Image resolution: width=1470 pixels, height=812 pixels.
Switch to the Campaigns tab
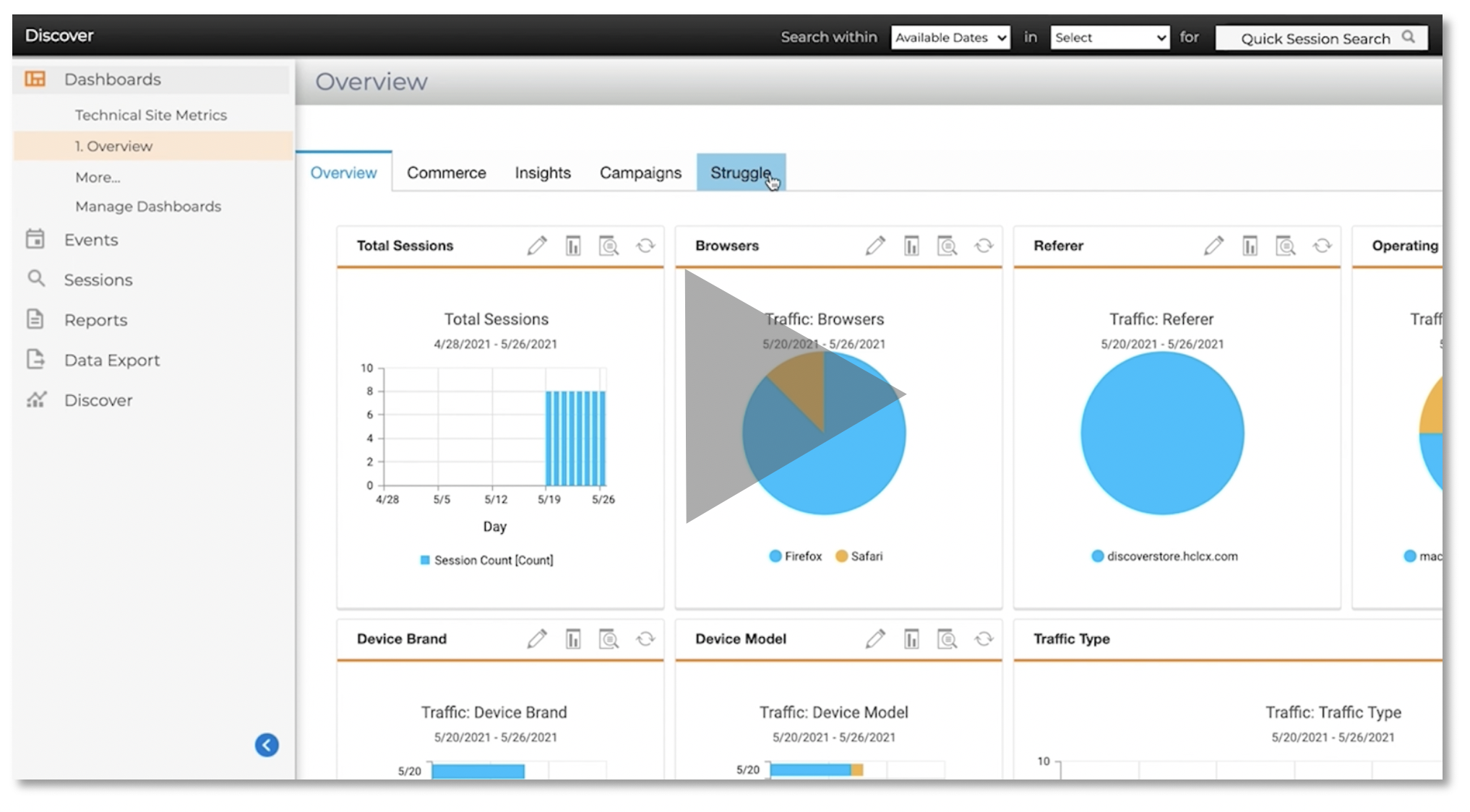click(x=640, y=173)
